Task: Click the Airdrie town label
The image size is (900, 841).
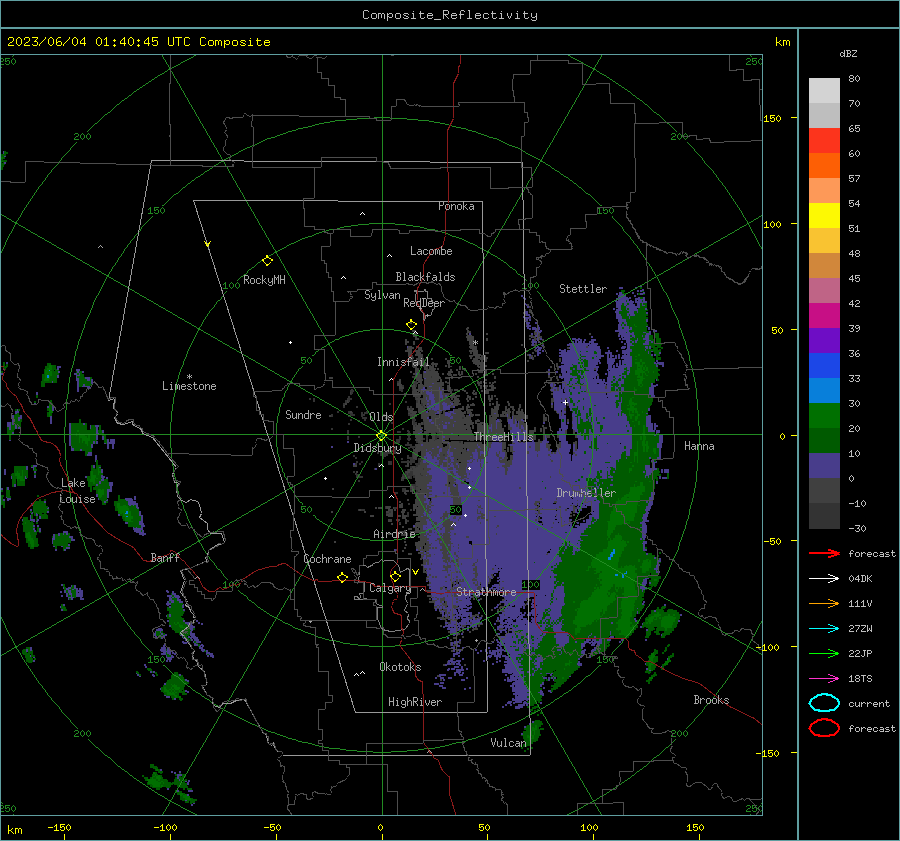Action: pos(394,534)
